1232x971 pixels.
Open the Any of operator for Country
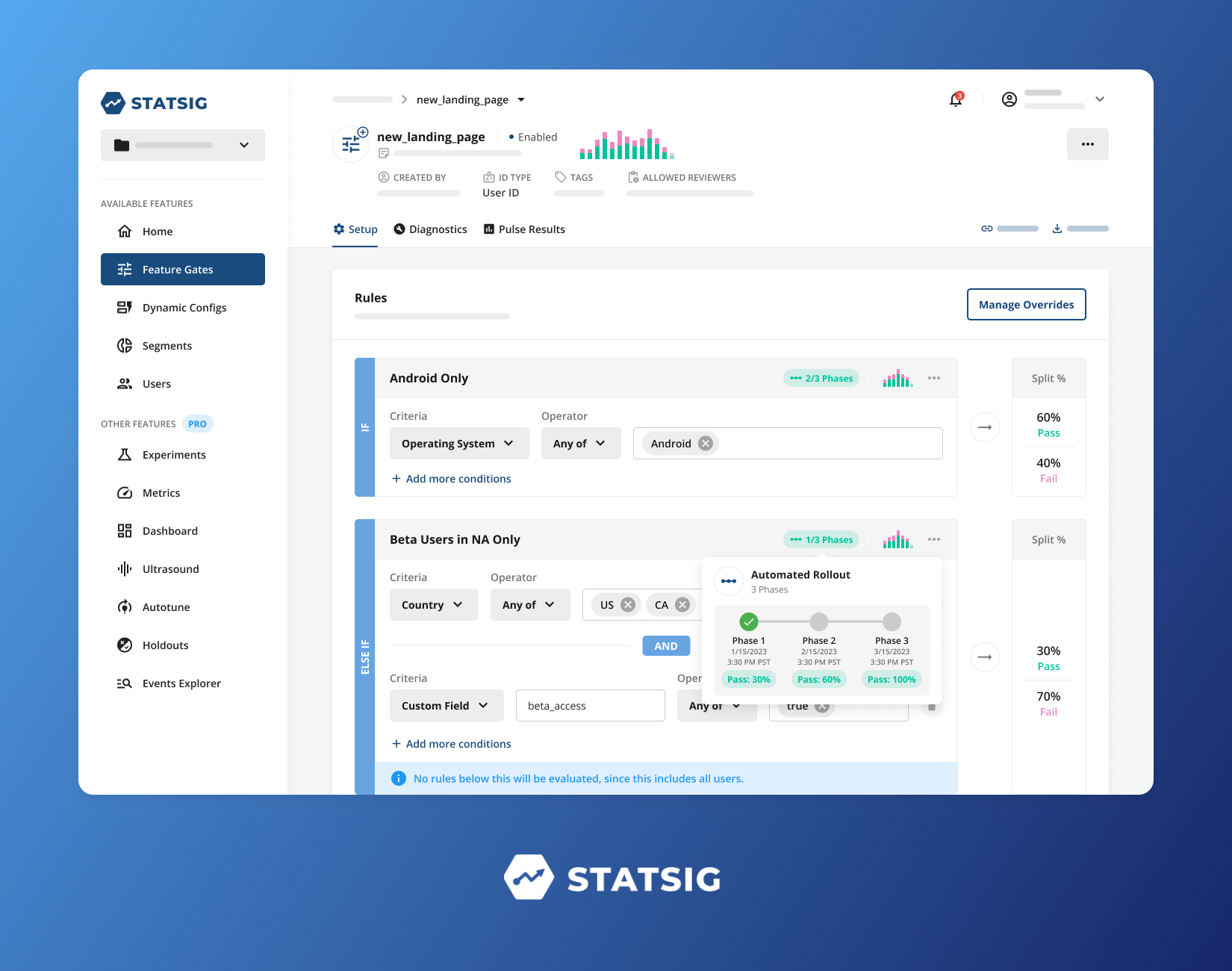click(530, 605)
